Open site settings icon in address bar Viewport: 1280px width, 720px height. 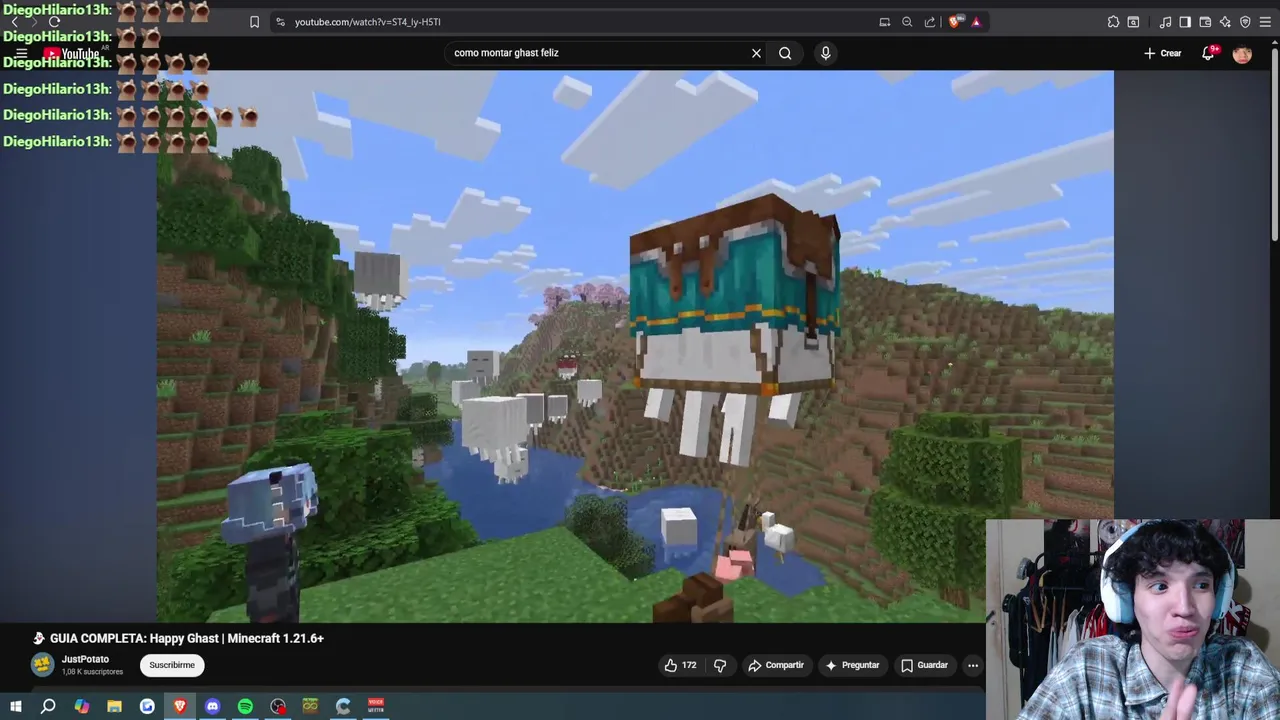(x=280, y=22)
